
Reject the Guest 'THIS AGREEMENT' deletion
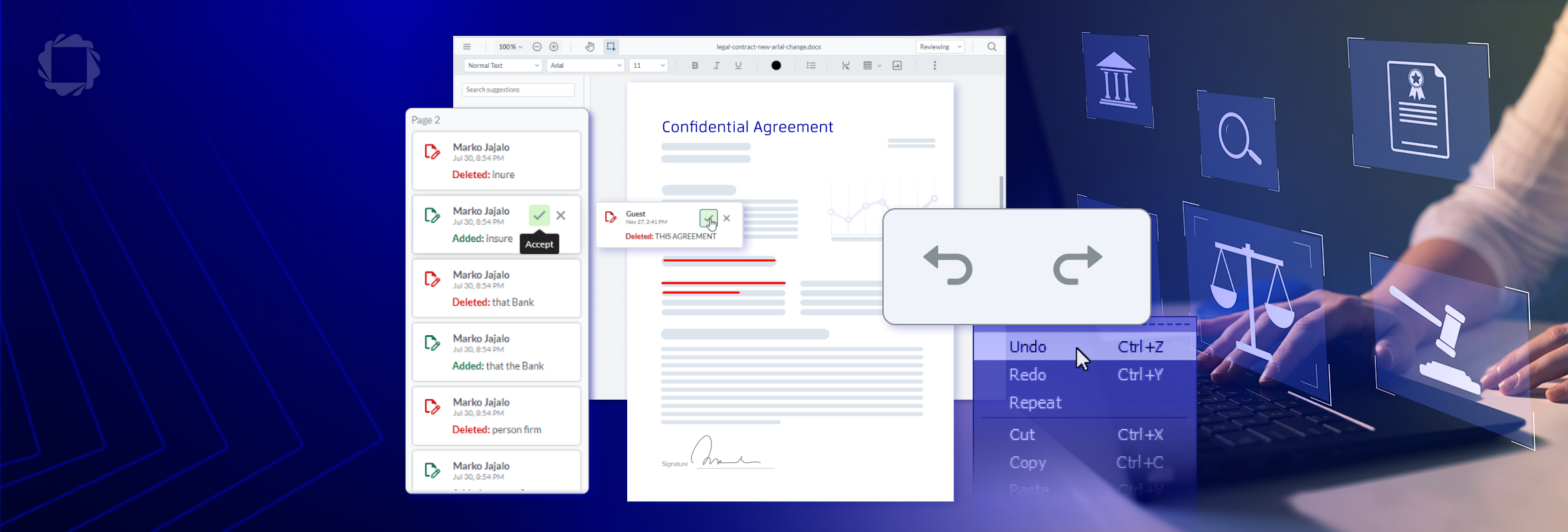pyautogui.click(x=727, y=218)
